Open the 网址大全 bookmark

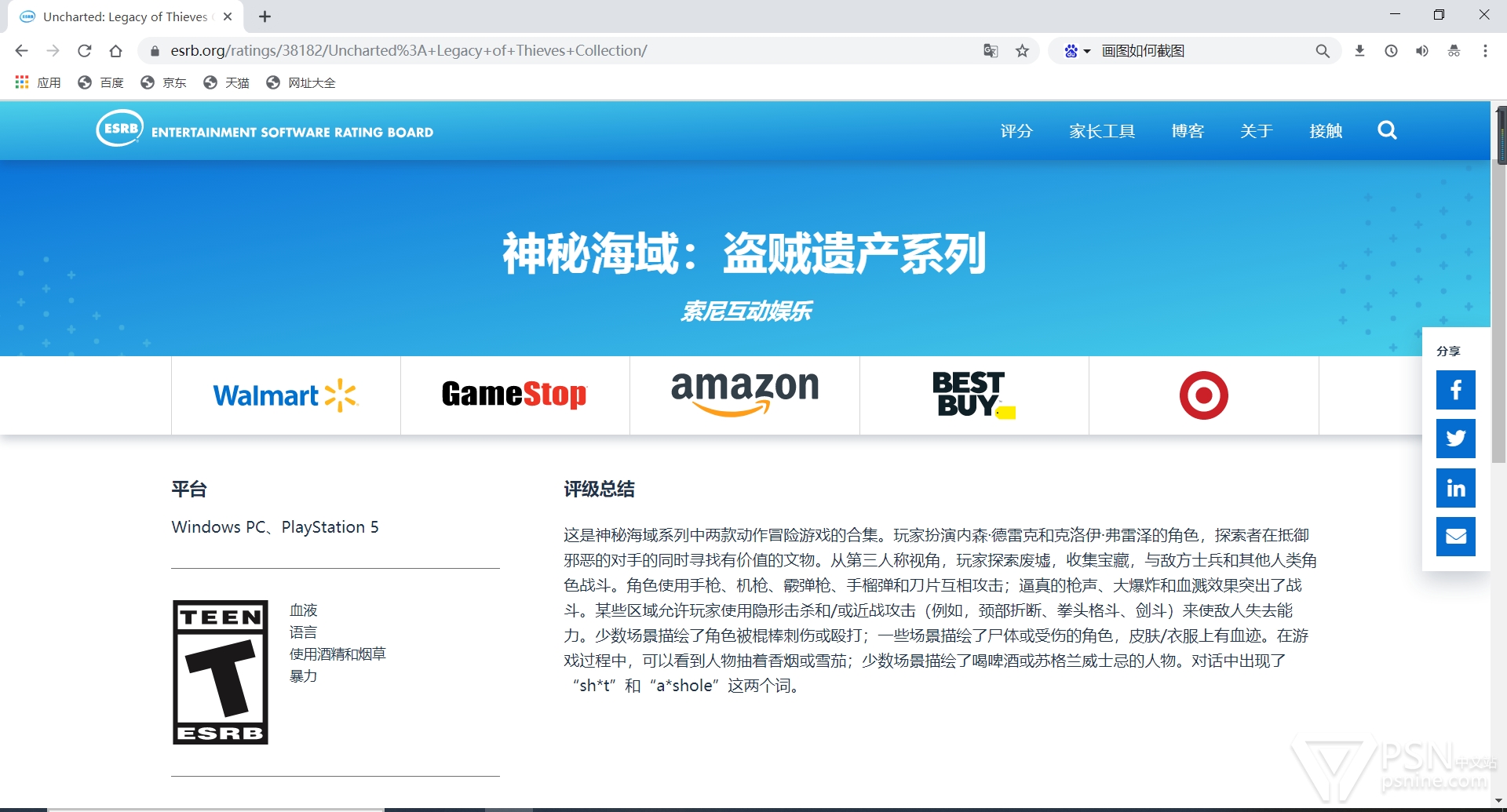click(301, 82)
